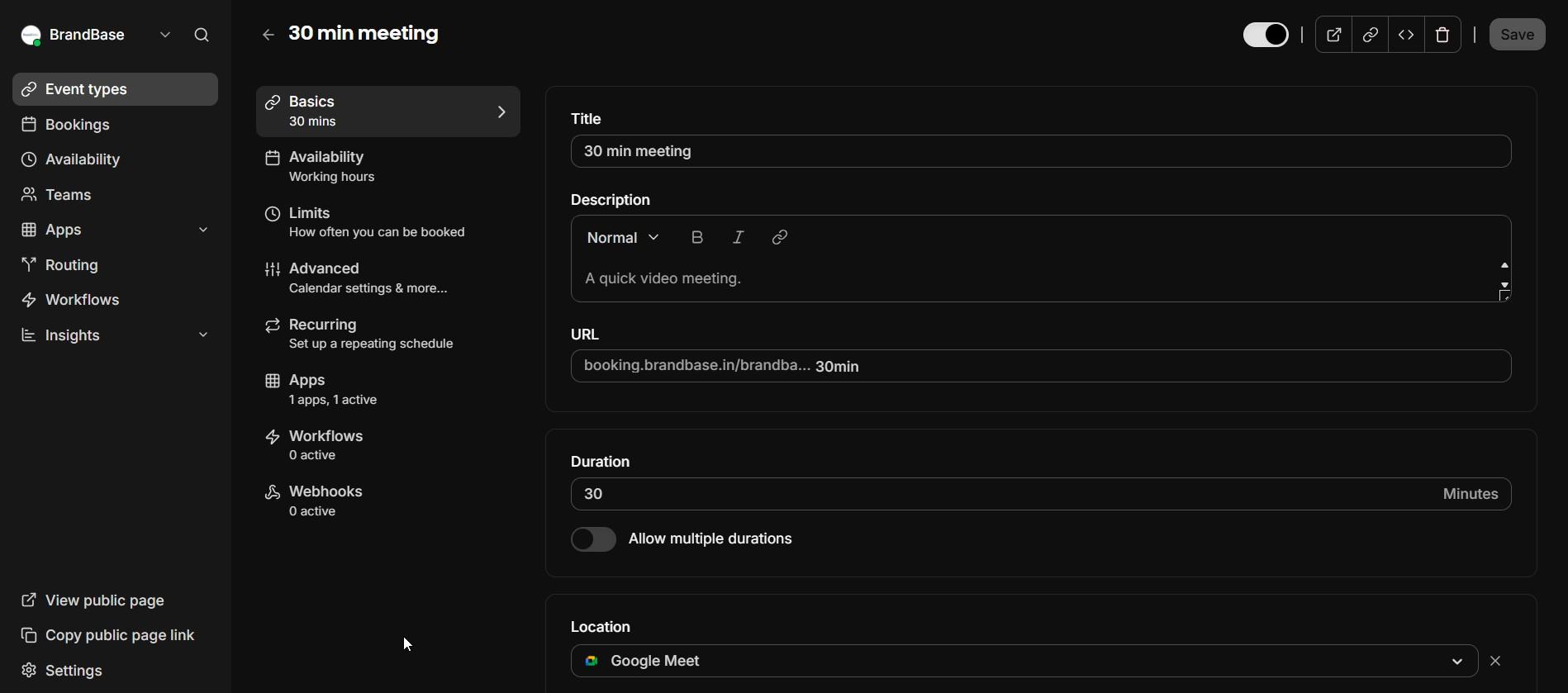Click the Workflows lightning icon in event tabs

click(x=273, y=438)
